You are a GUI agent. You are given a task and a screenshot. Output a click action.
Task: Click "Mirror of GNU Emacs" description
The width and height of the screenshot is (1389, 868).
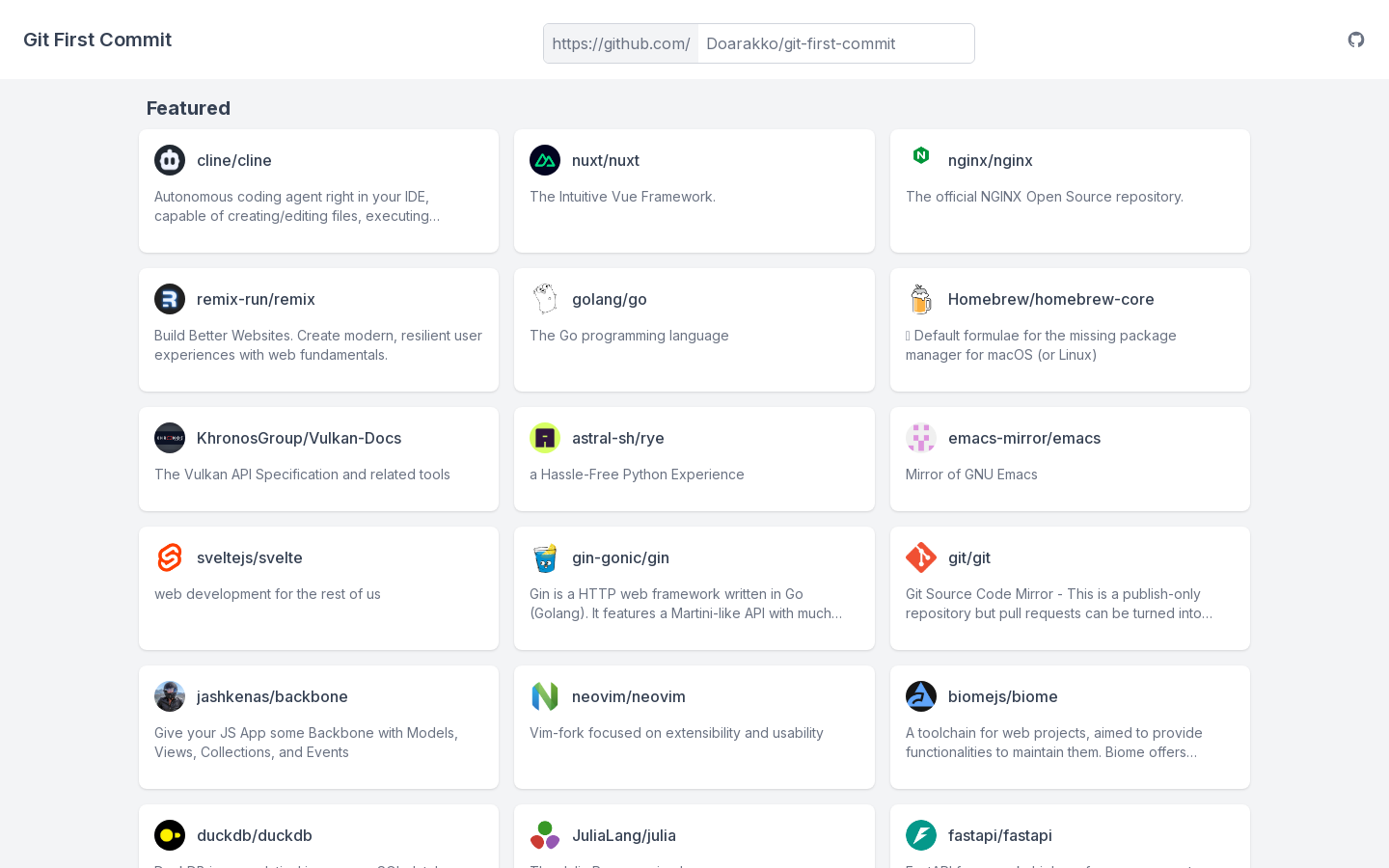pyautogui.click(x=971, y=475)
